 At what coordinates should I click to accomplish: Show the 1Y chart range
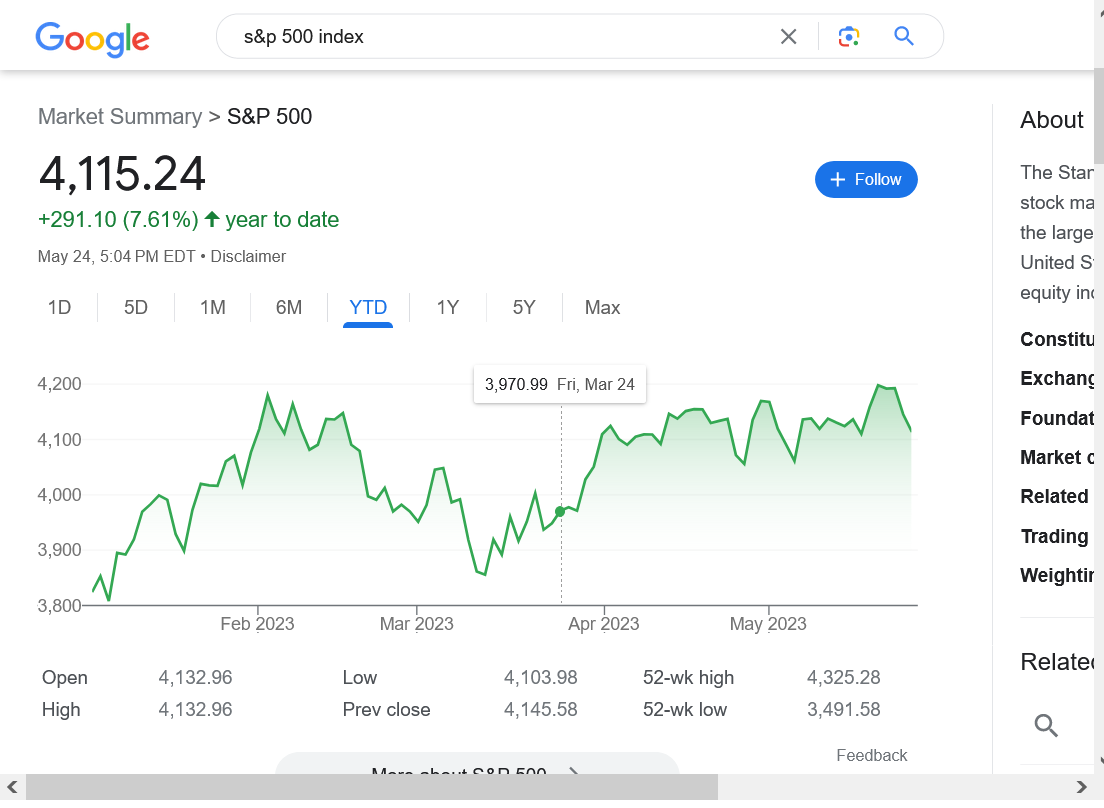pos(448,308)
